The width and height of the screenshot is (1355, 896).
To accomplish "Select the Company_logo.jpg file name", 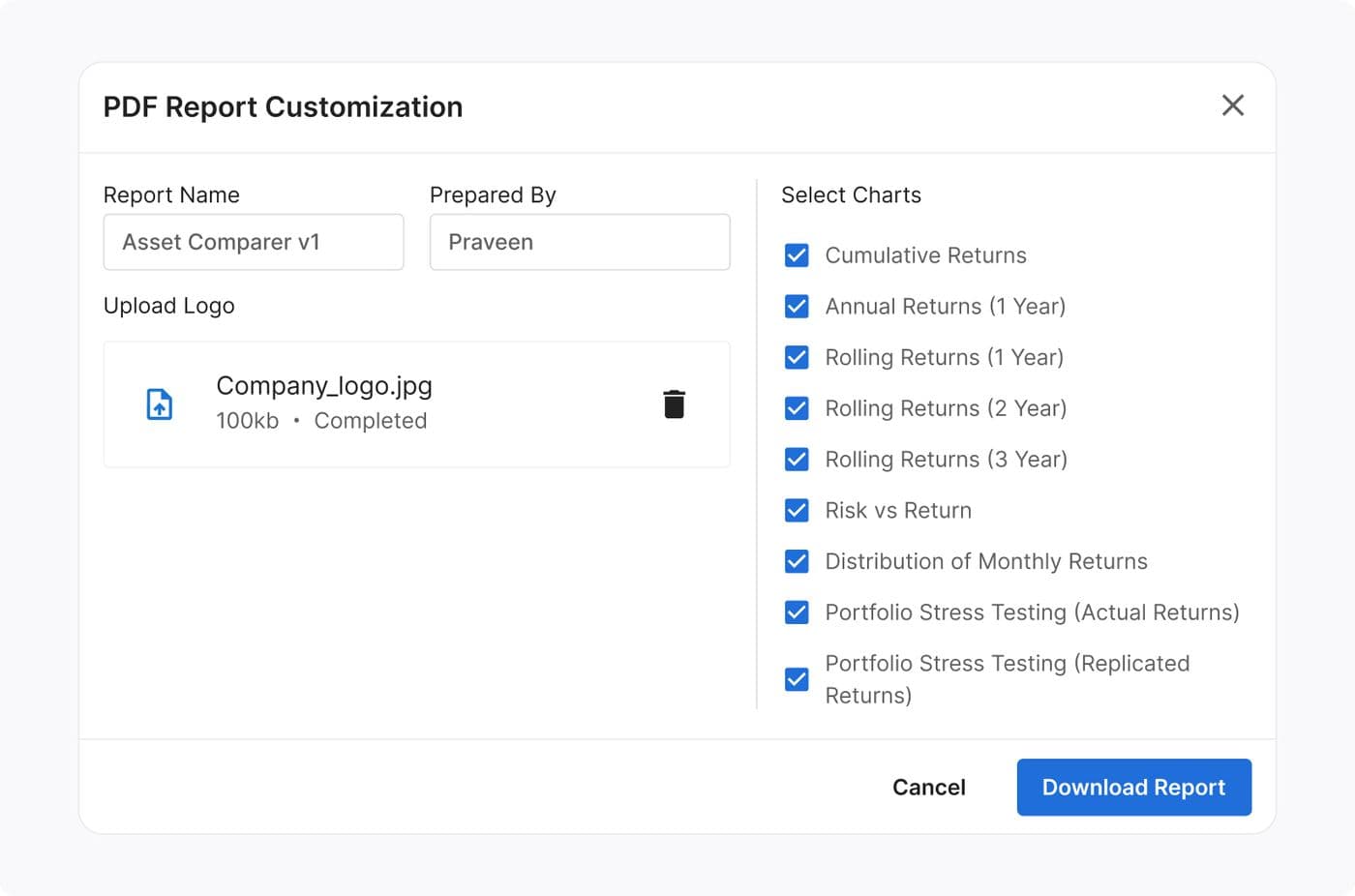I will click(324, 386).
